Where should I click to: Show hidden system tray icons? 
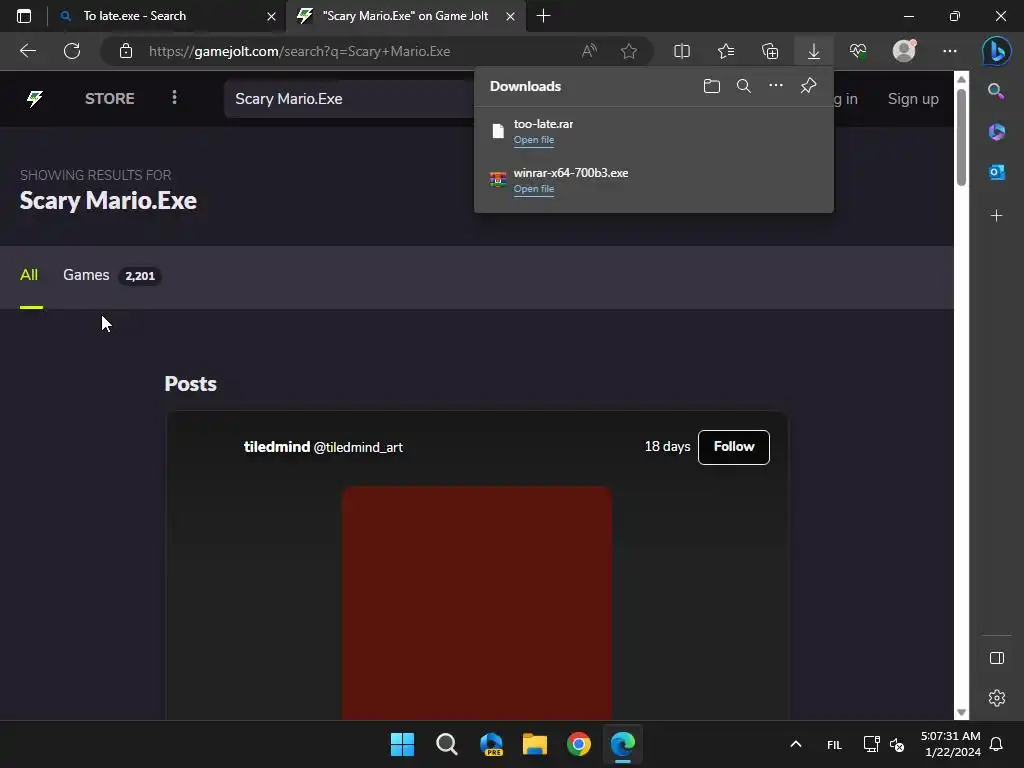(795, 744)
